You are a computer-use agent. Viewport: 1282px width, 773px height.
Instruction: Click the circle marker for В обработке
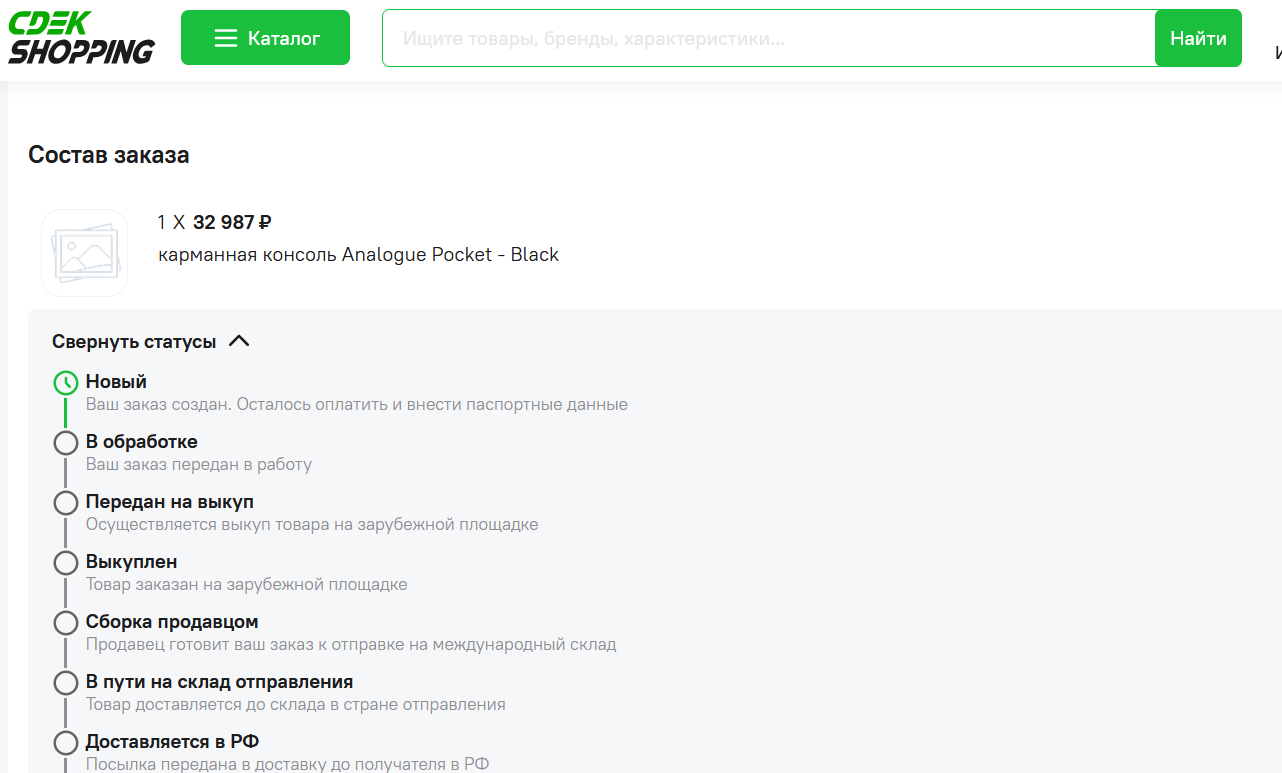coord(66,443)
